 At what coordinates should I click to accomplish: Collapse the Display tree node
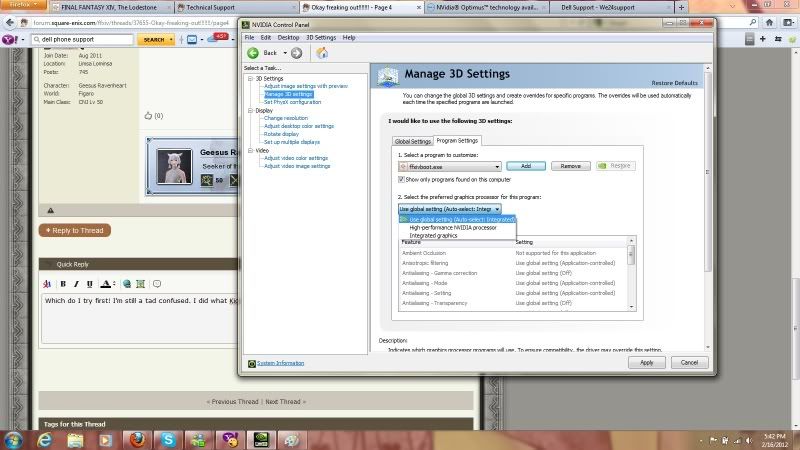pyautogui.click(x=251, y=110)
